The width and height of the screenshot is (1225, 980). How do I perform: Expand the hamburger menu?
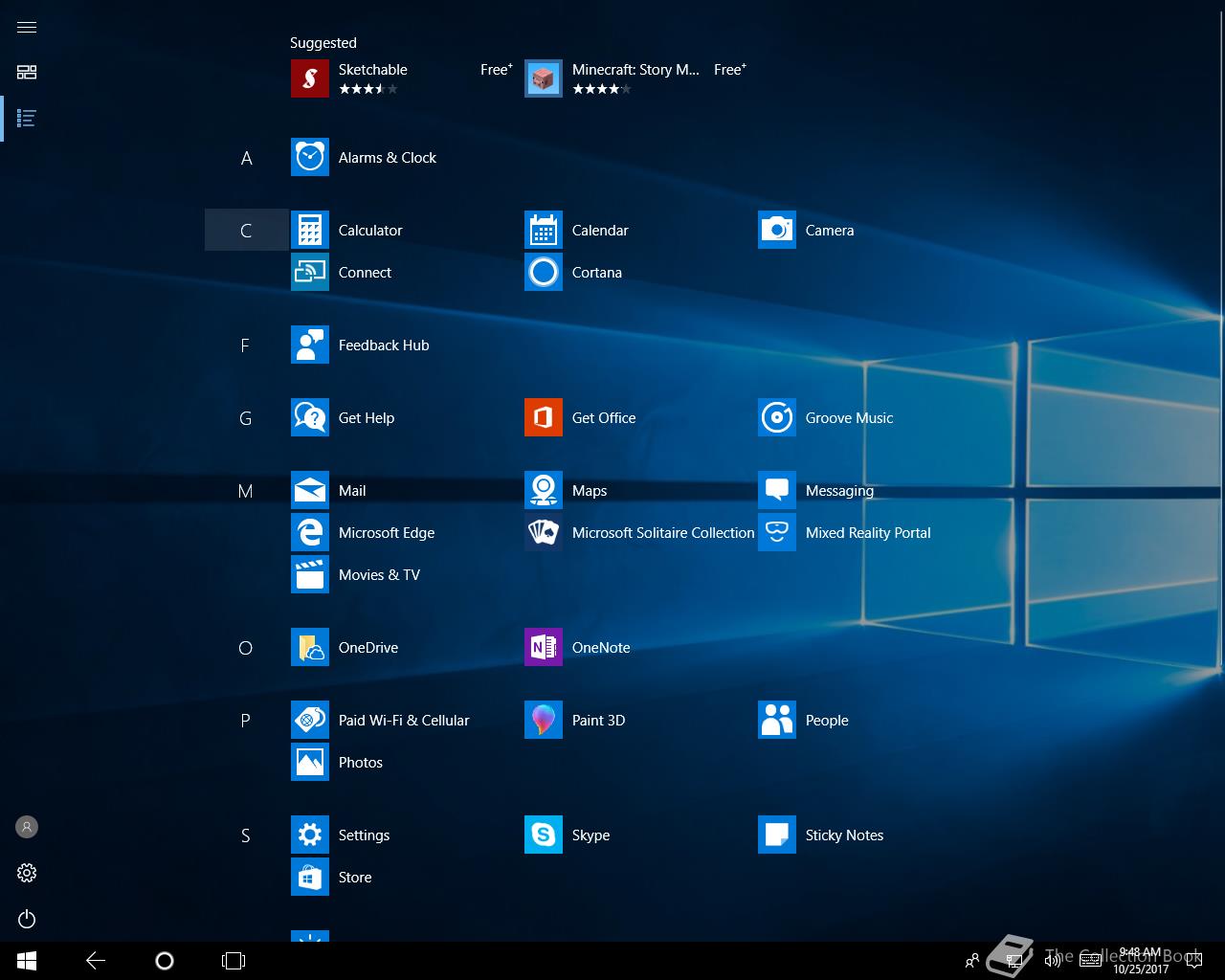pyautogui.click(x=27, y=27)
